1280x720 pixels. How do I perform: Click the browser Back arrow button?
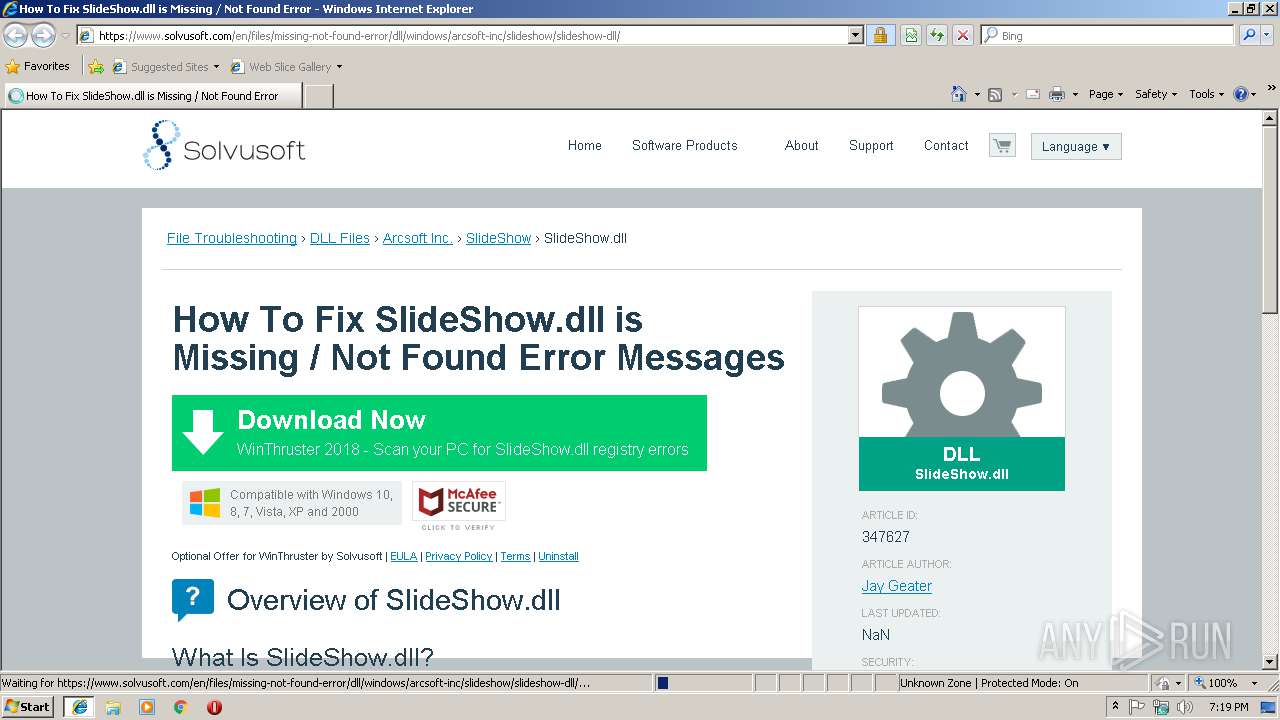[16, 36]
